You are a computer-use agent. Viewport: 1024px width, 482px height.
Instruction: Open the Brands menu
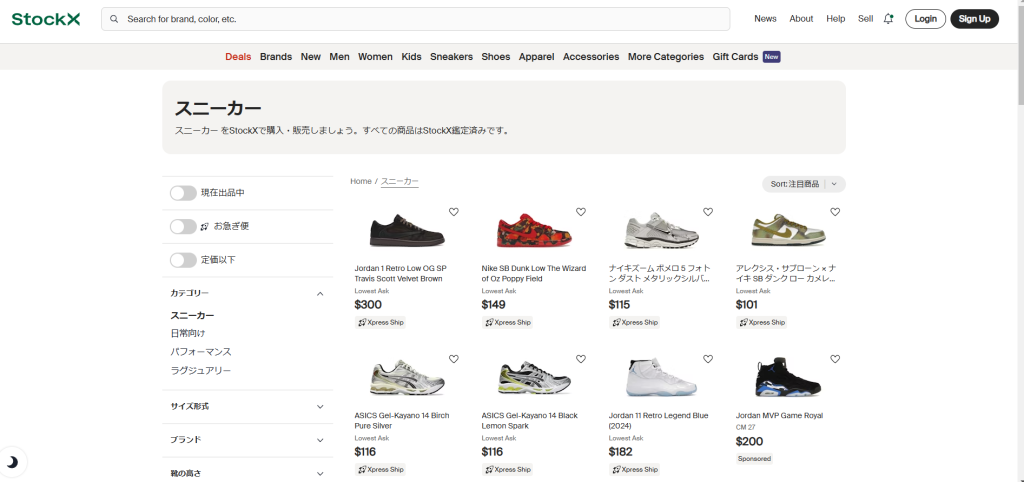(x=276, y=57)
